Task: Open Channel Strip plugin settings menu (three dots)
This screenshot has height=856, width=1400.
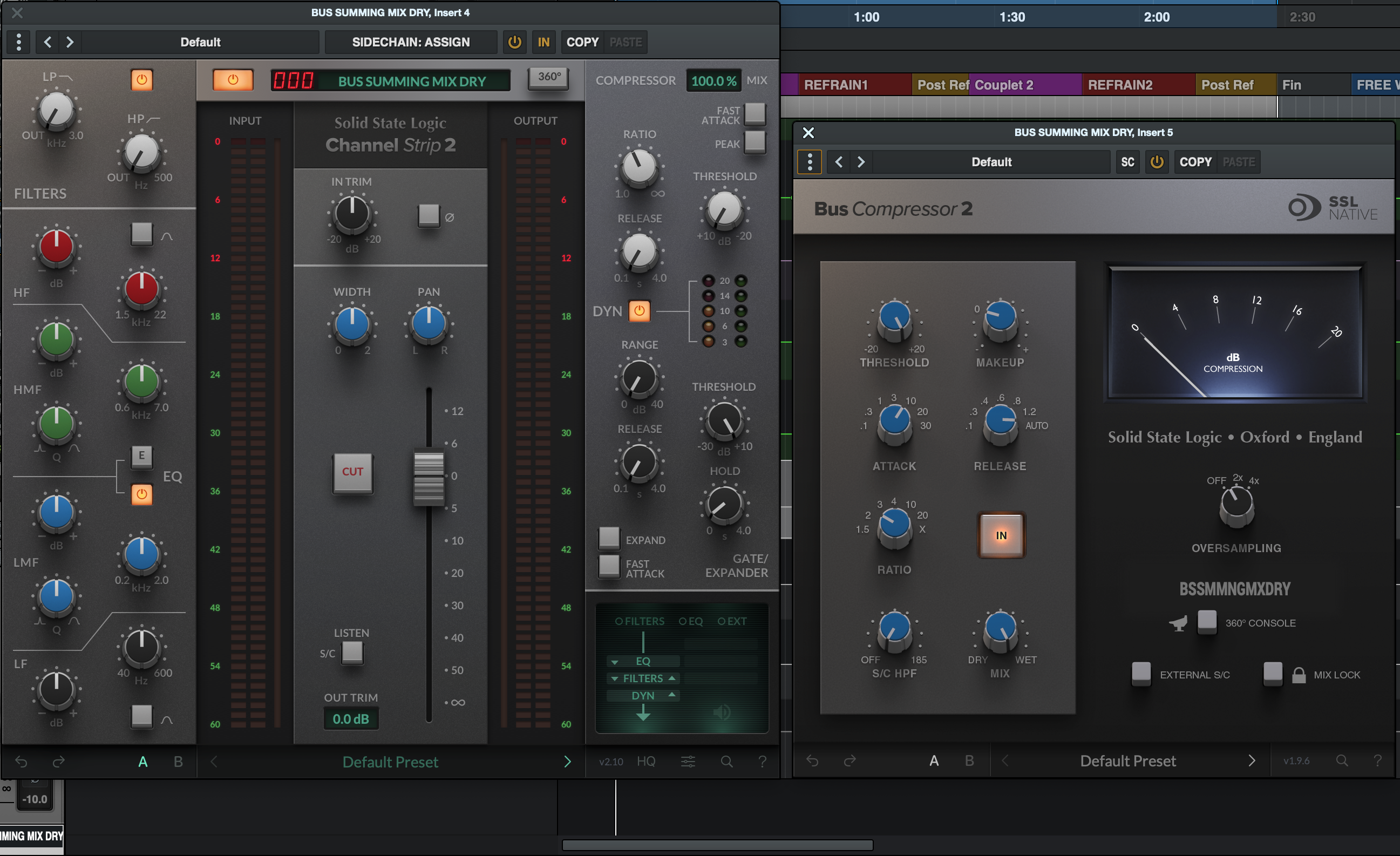Action: [19, 42]
